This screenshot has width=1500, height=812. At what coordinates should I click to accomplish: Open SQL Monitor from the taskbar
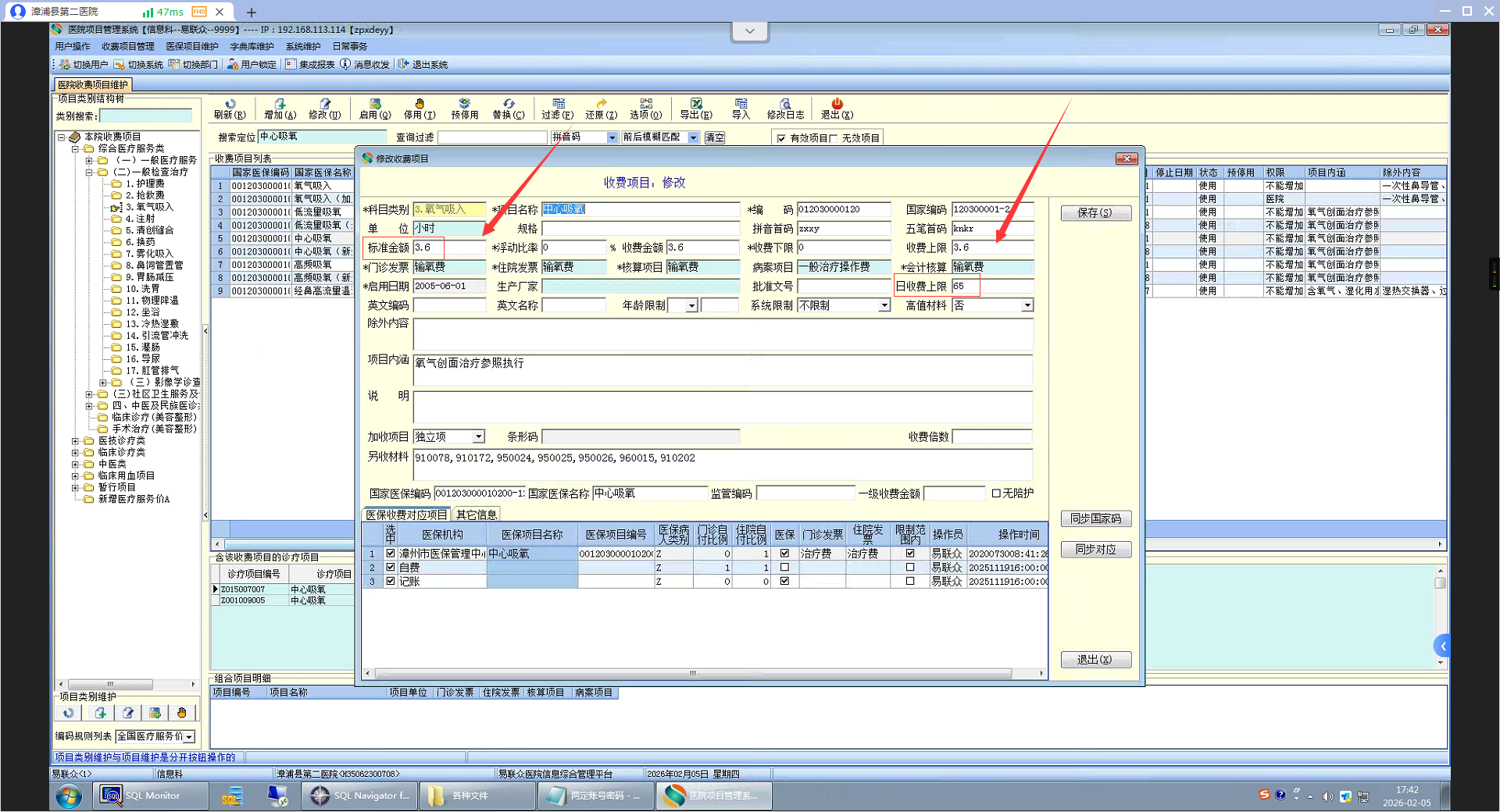pos(151,796)
